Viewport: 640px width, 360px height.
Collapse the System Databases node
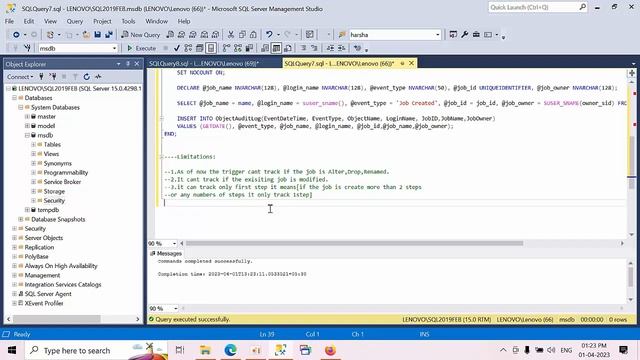tap(21, 107)
